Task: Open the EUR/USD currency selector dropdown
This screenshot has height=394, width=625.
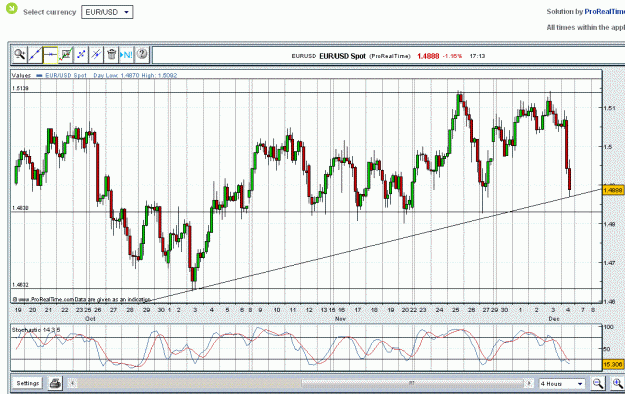Action: [107, 12]
